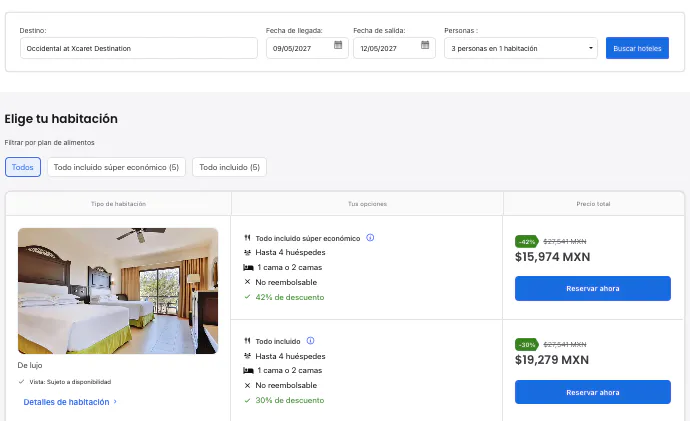Click the -42% discount badge
Image resolution: width=690 pixels, height=421 pixels.
coord(527,242)
